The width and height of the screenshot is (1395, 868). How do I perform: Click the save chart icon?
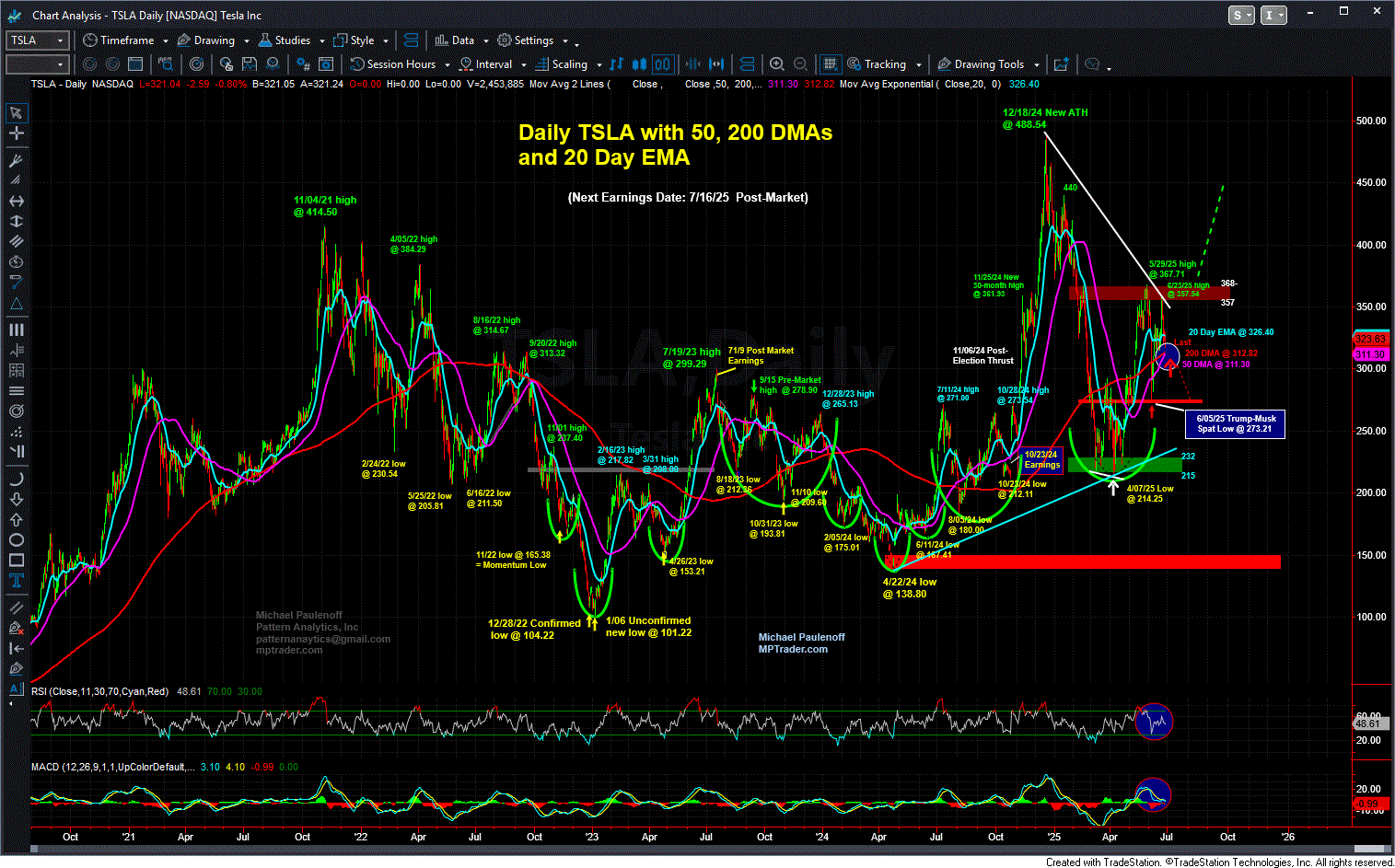tap(250, 64)
